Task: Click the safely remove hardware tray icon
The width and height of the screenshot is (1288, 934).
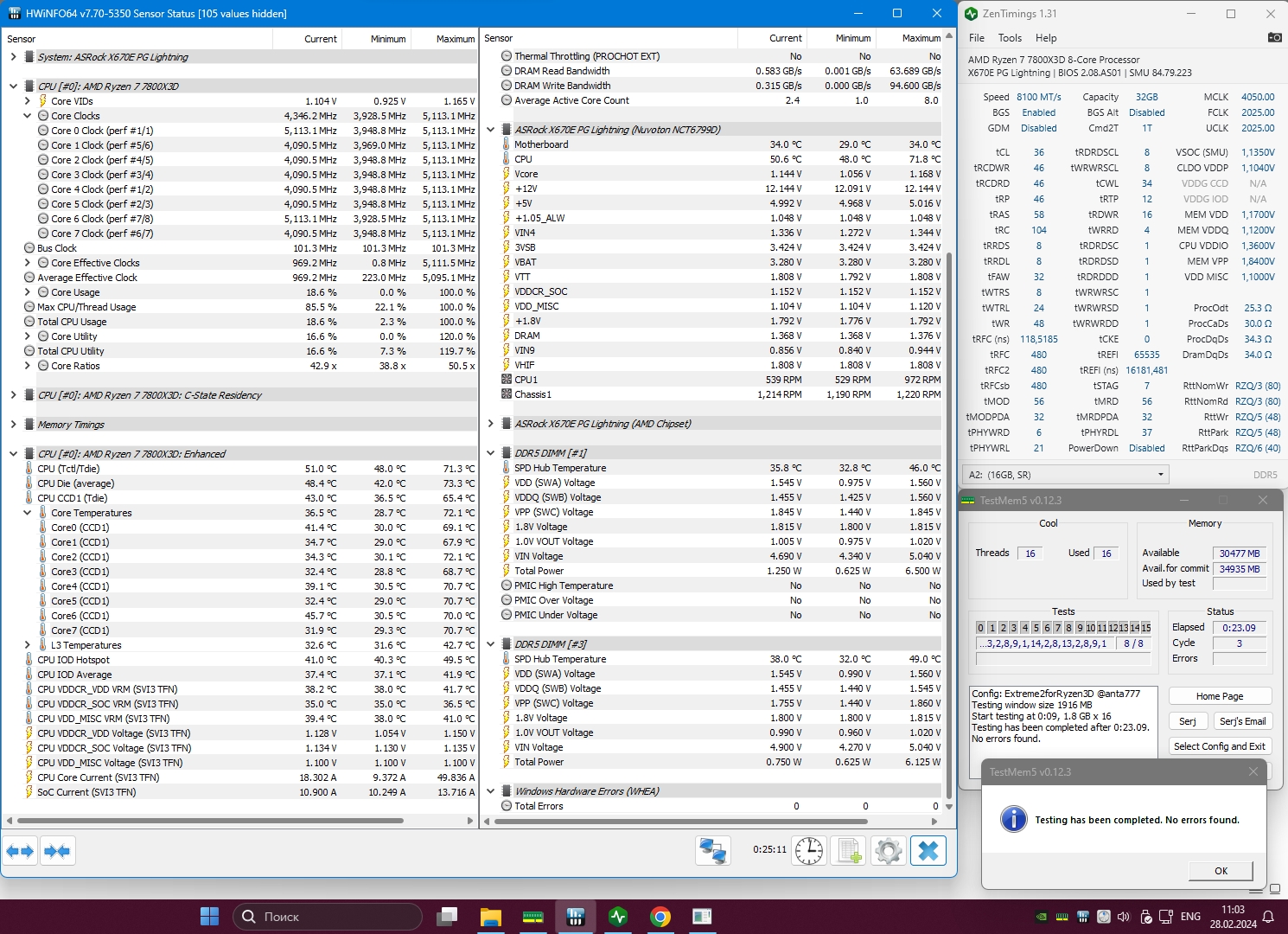Action: [x=1145, y=917]
